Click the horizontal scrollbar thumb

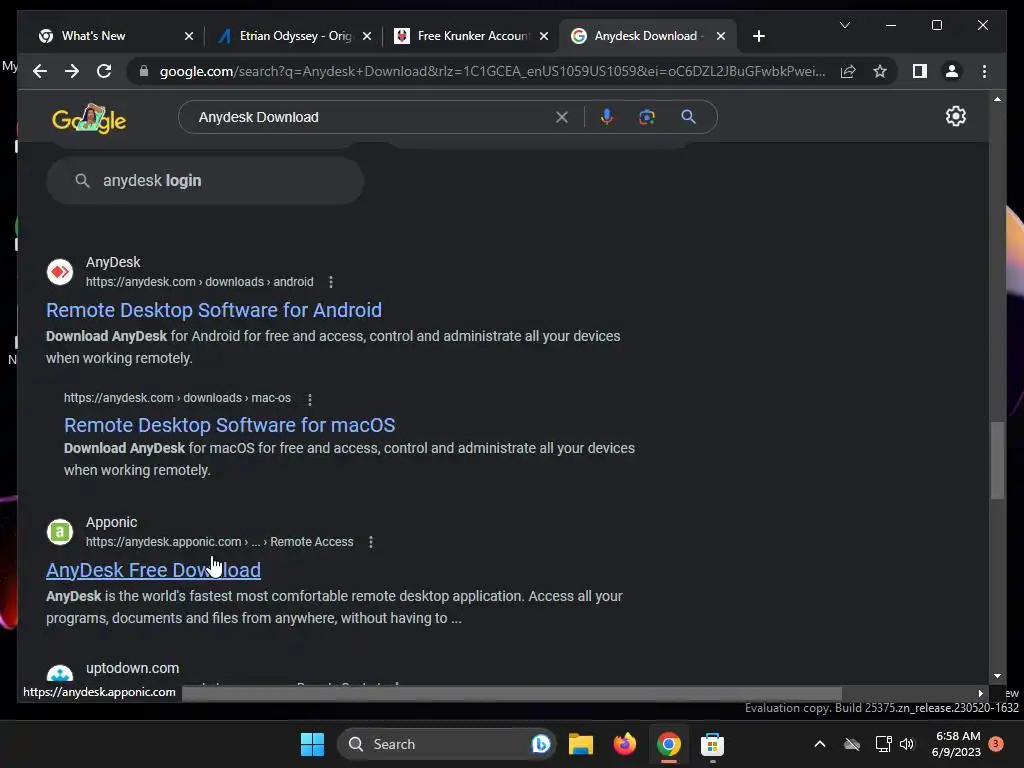click(x=511, y=693)
